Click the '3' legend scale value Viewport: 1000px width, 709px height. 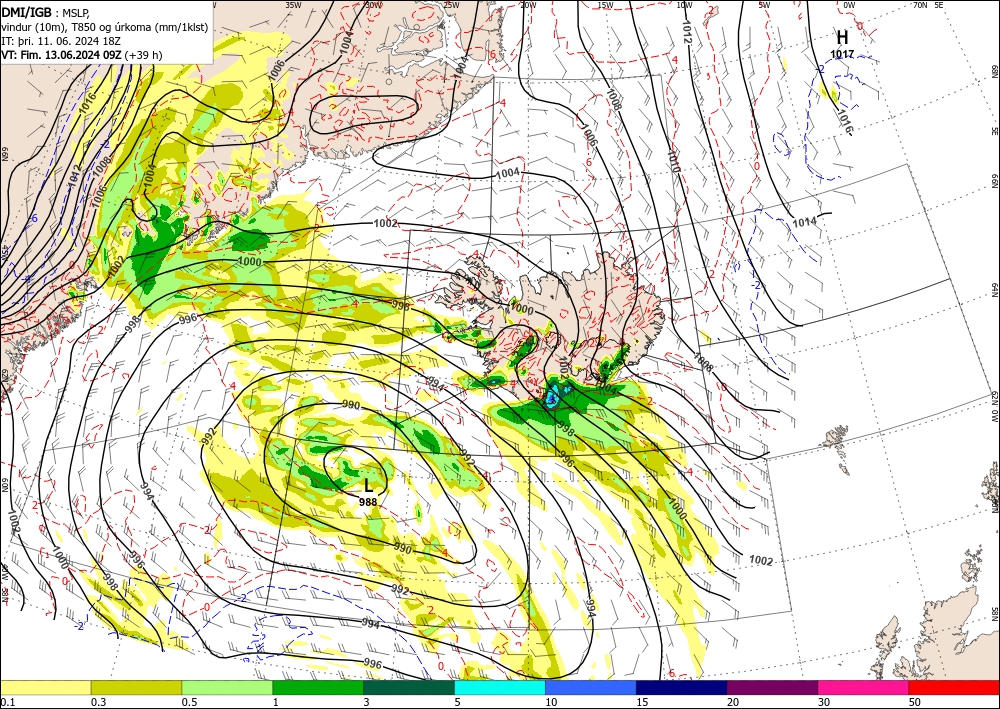pos(367,702)
